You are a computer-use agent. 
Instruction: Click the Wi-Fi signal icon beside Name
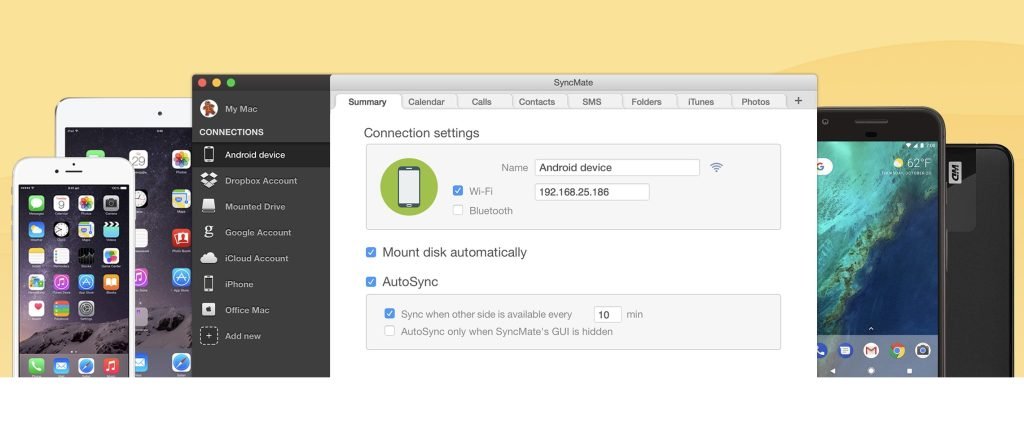716,167
